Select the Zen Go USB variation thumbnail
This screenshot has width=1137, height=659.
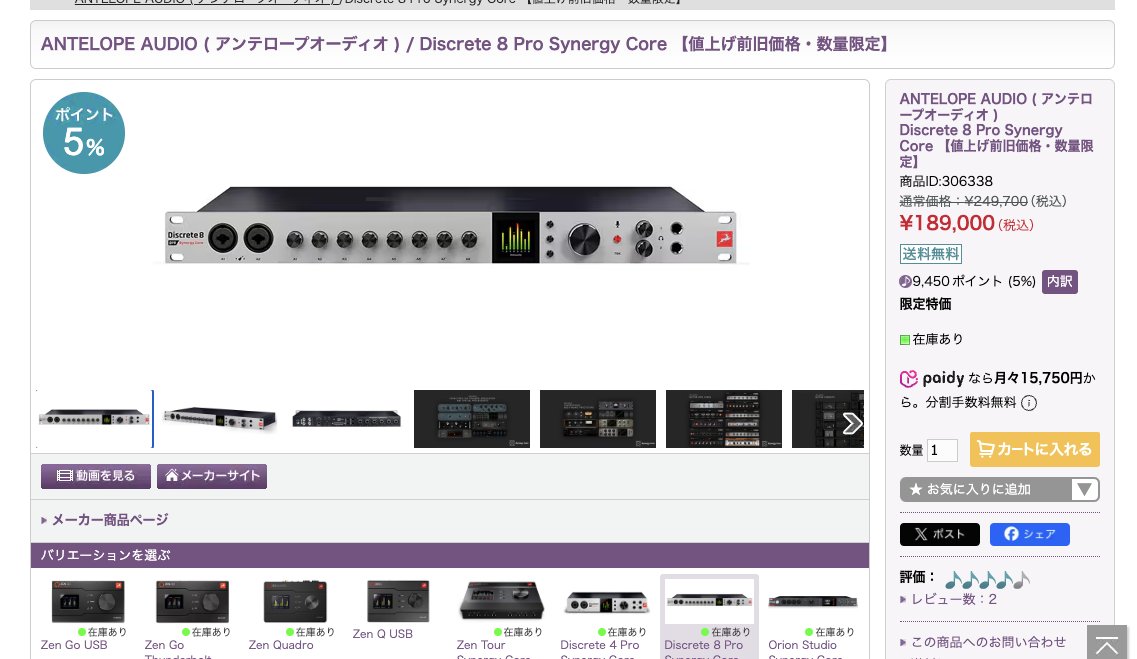[x=87, y=601]
